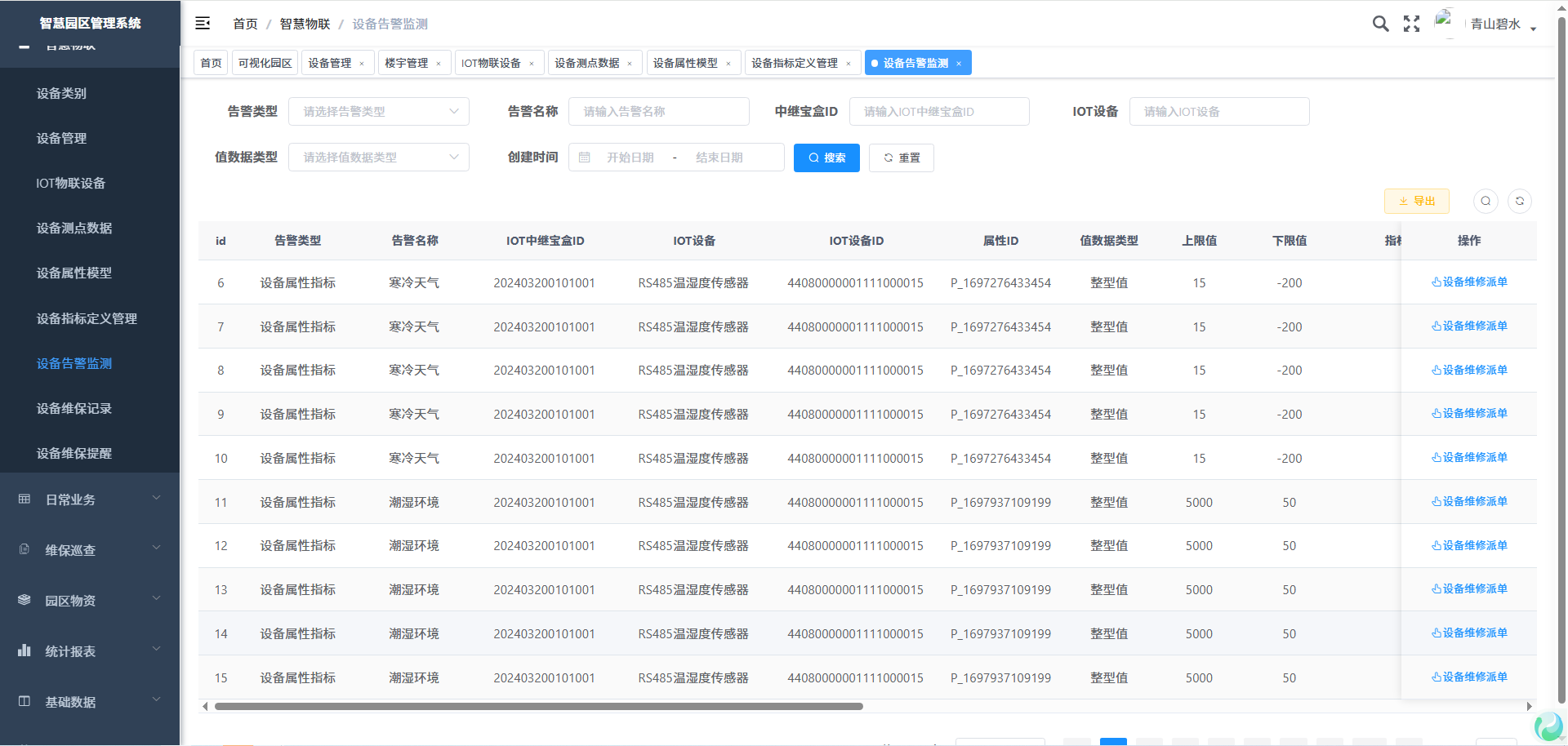Screen dimensions: 1568x746
Task: Click the table refresh circular icon
Action: [x=1519, y=201]
